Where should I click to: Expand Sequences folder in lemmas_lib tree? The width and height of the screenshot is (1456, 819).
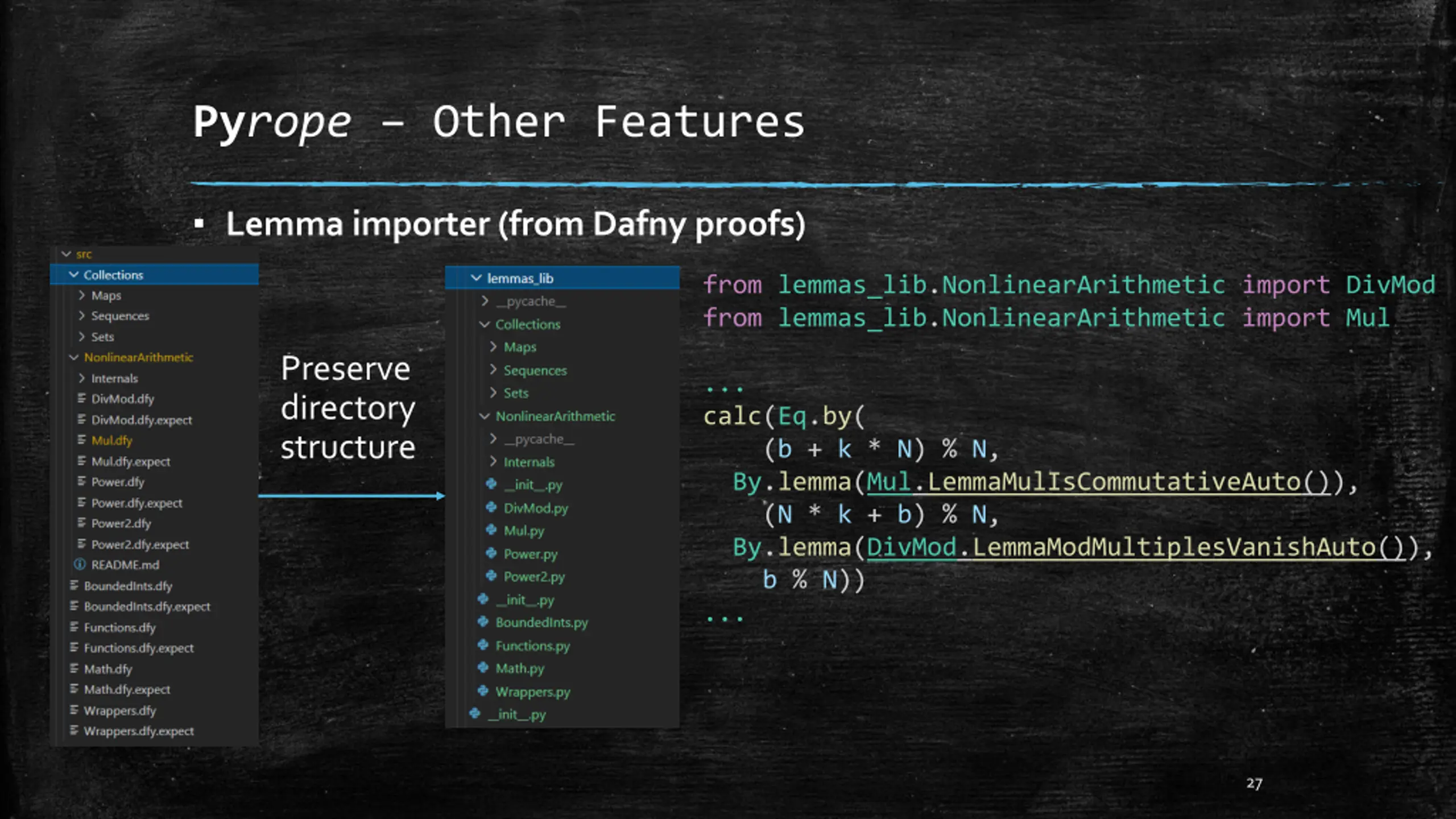coord(493,370)
